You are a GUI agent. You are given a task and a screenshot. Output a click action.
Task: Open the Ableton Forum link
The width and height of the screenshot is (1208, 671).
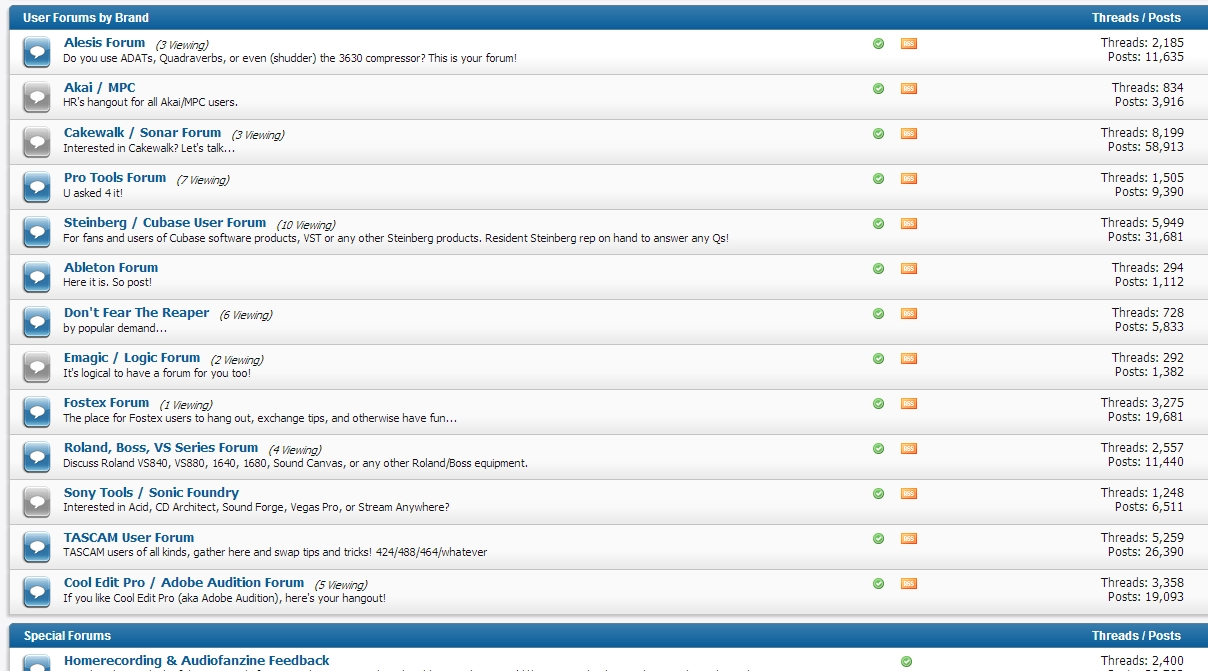coord(111,268)
